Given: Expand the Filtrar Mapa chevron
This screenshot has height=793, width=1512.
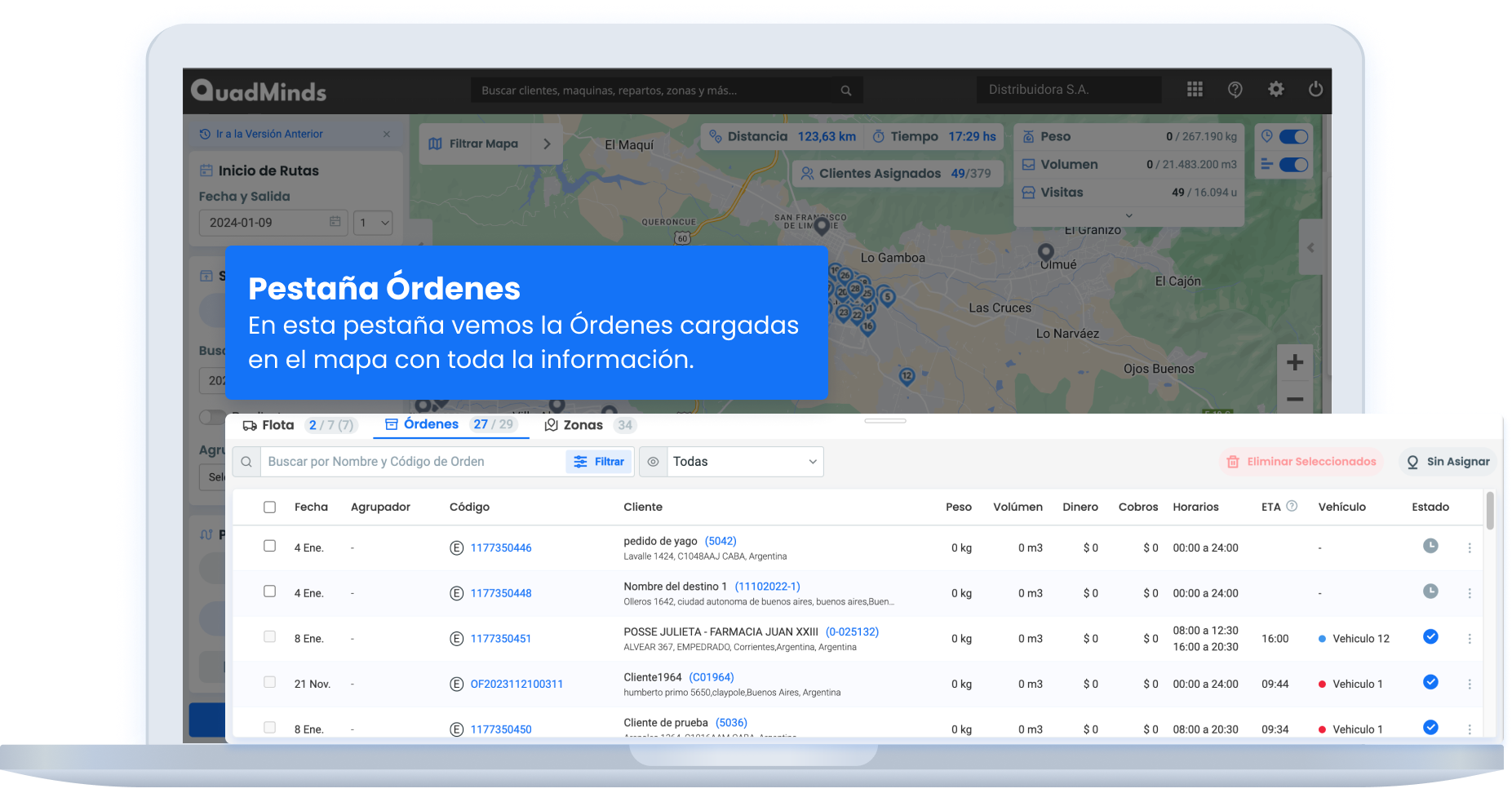Looking at the screenshot, I should (x=547, y=144).
